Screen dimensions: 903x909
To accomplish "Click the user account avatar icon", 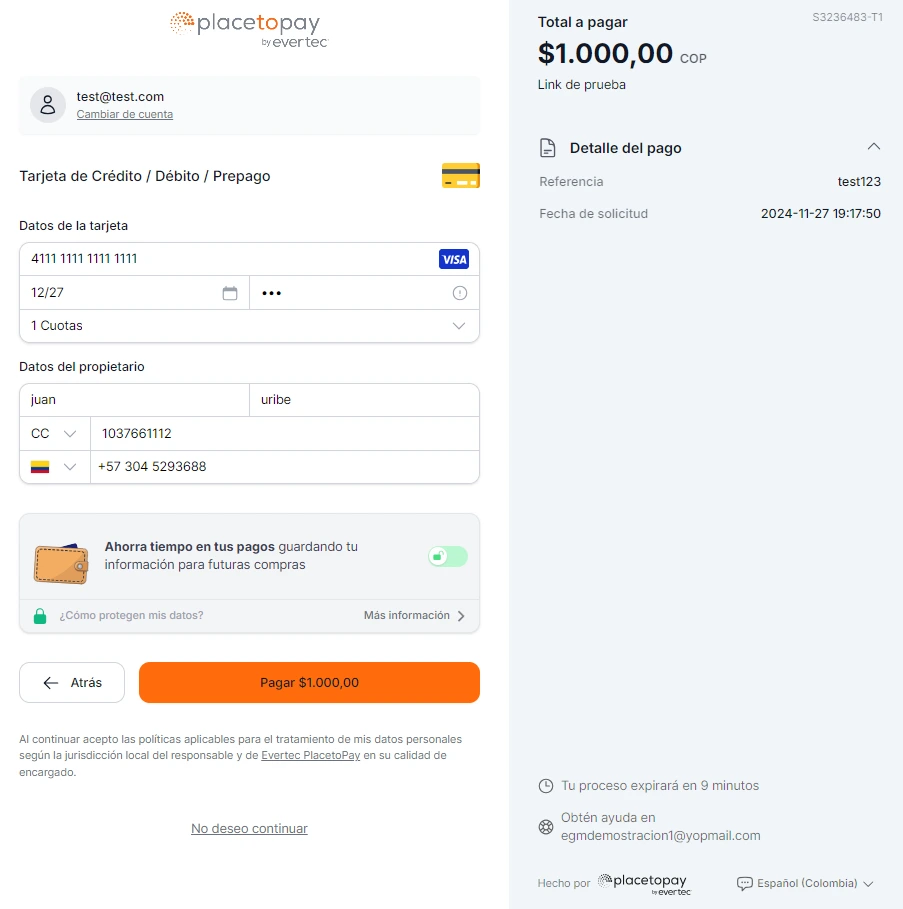I will pos(48,105).
